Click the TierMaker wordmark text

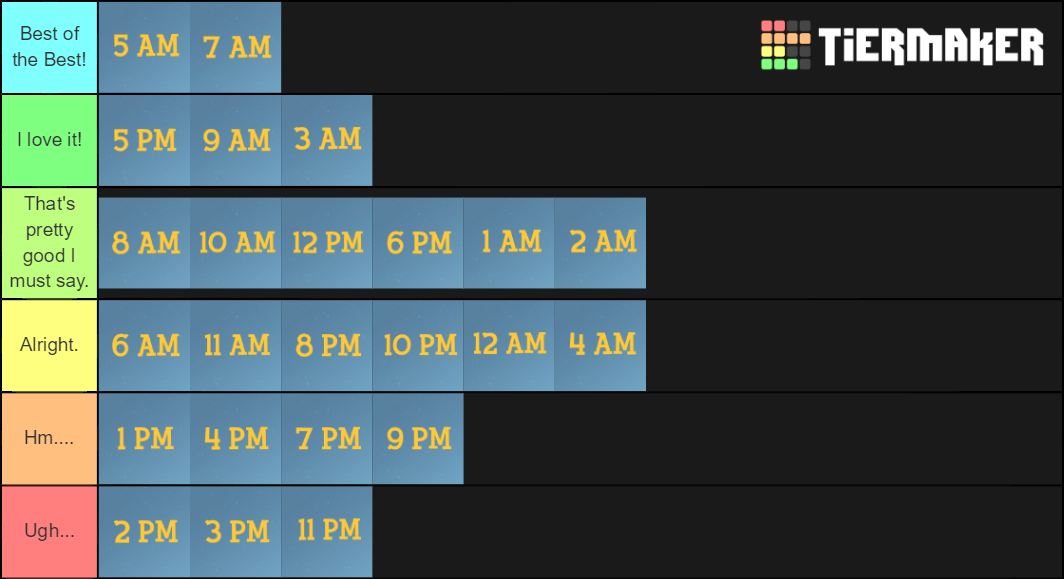click(931, 46)
